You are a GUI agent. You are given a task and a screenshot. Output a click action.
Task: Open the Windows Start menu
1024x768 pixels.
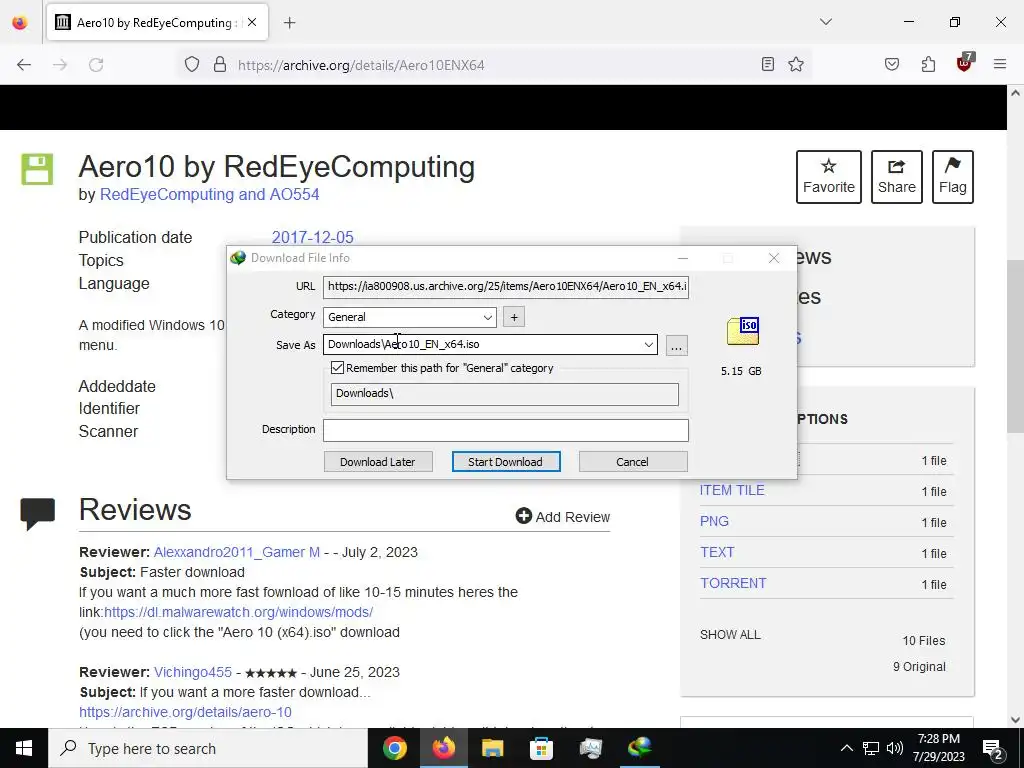click(24, 748)
